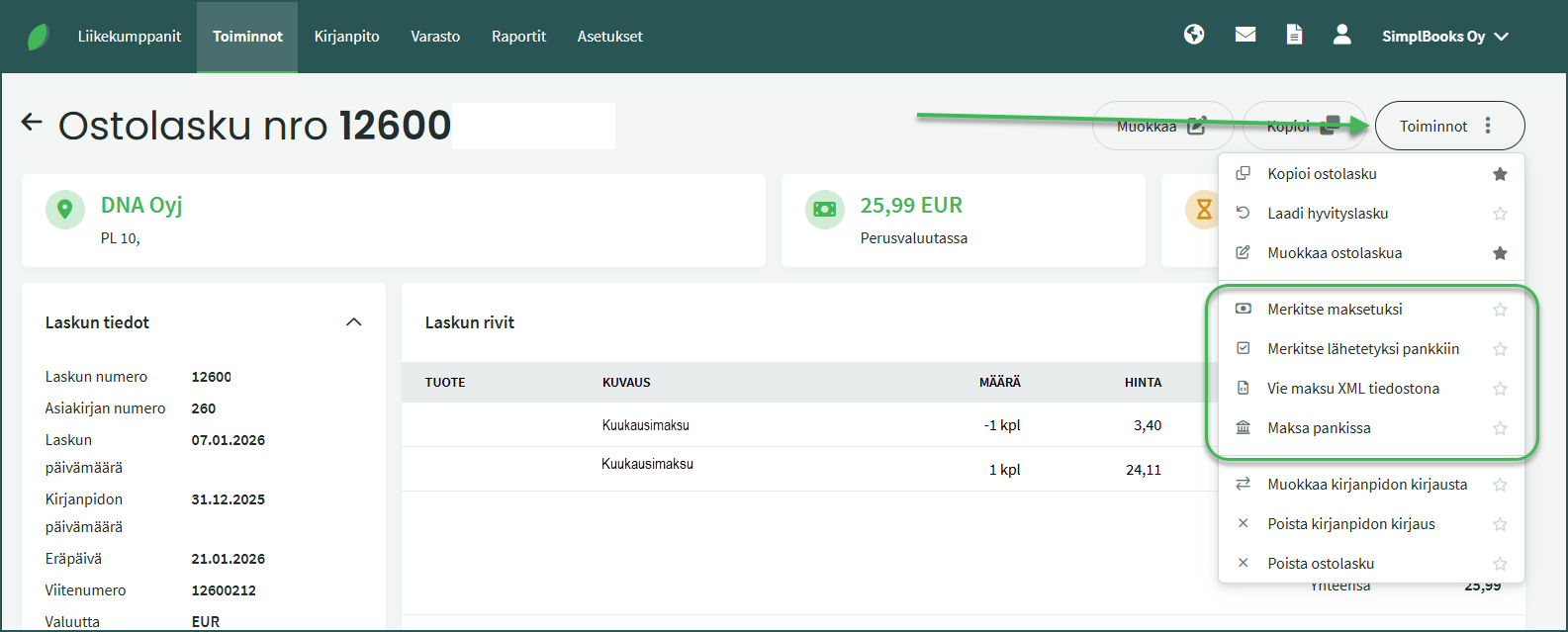Click the globe language icon

(x=1194, y=35)
